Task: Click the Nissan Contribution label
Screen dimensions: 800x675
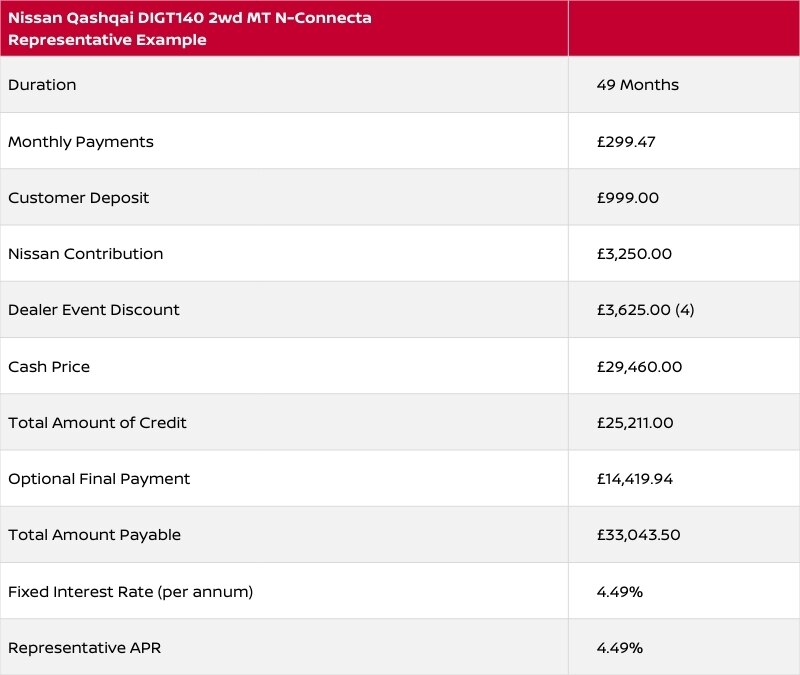Action: (85, 254)
